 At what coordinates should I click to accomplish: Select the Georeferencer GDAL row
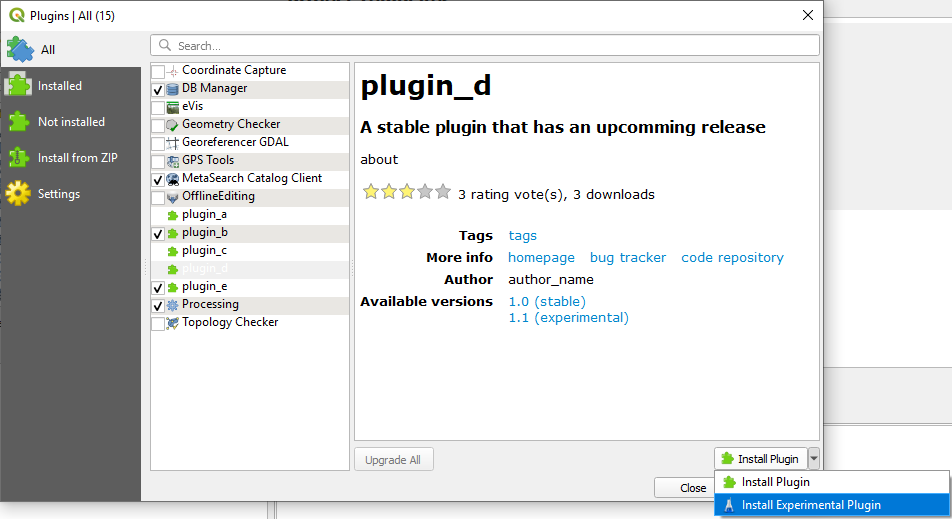pyautogui.click(x=250, y=143)
